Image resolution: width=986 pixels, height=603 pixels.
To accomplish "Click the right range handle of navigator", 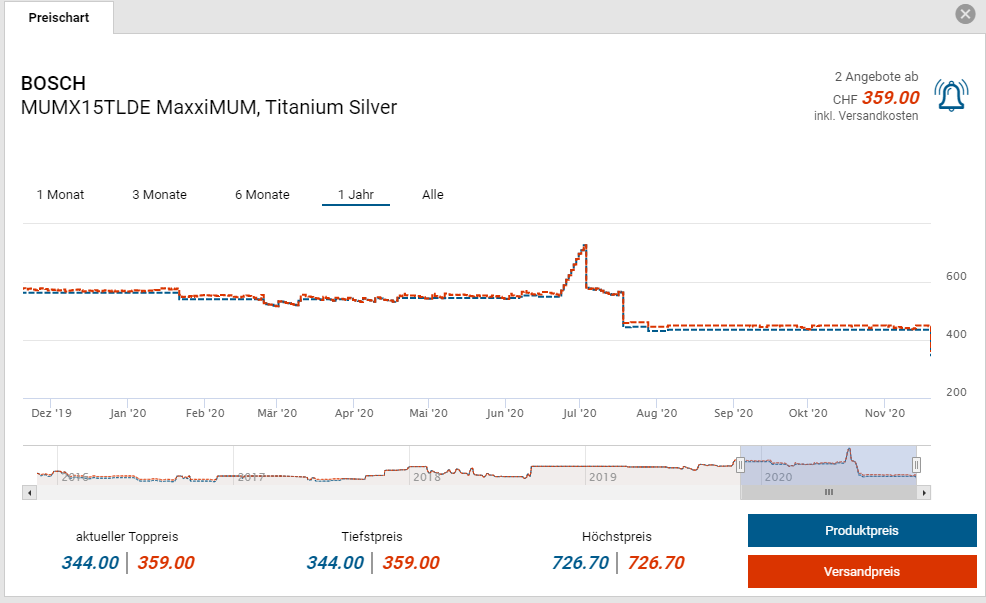I will point(916,465).
